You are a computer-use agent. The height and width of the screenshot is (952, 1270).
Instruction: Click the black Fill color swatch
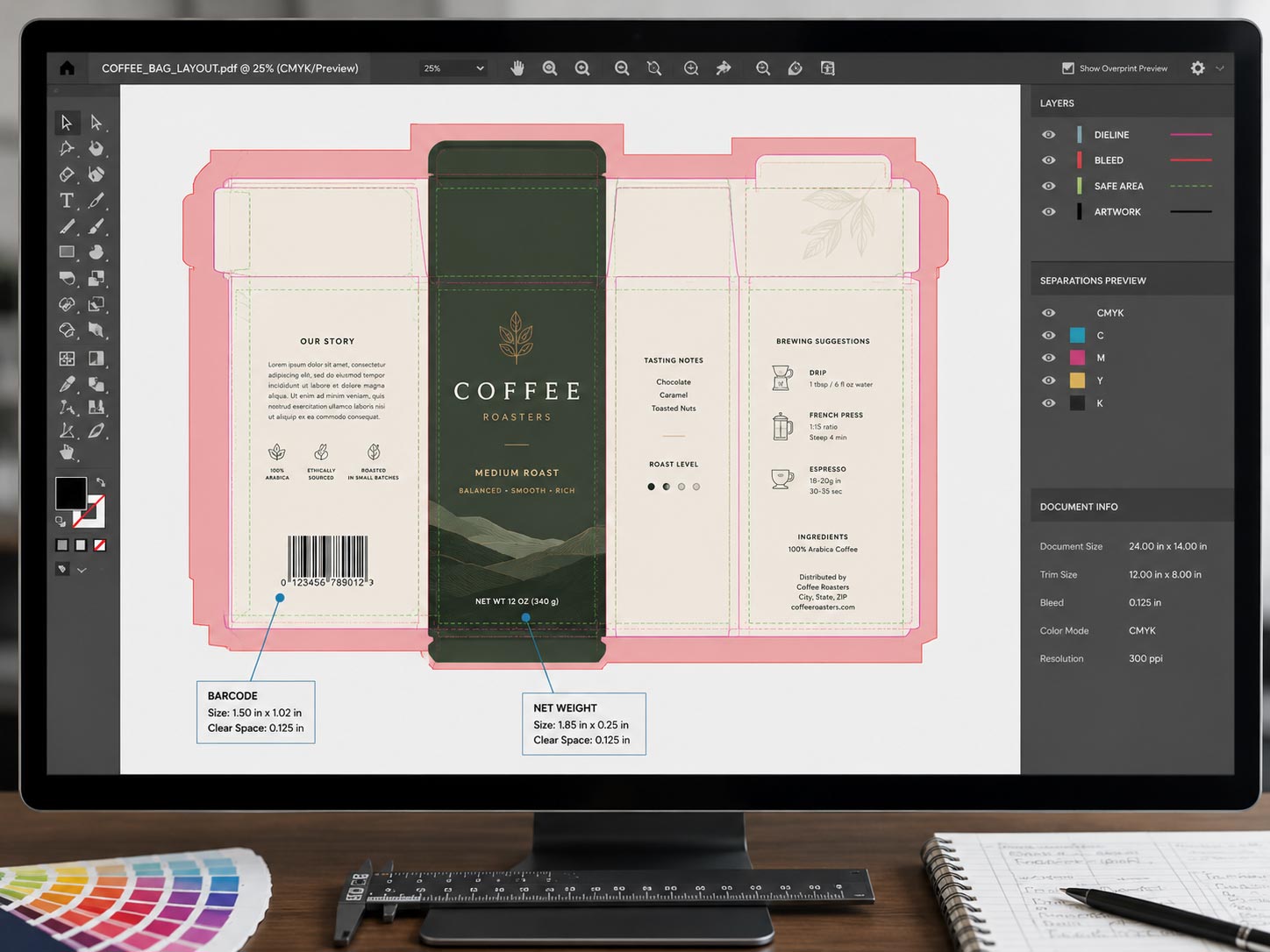70,493
